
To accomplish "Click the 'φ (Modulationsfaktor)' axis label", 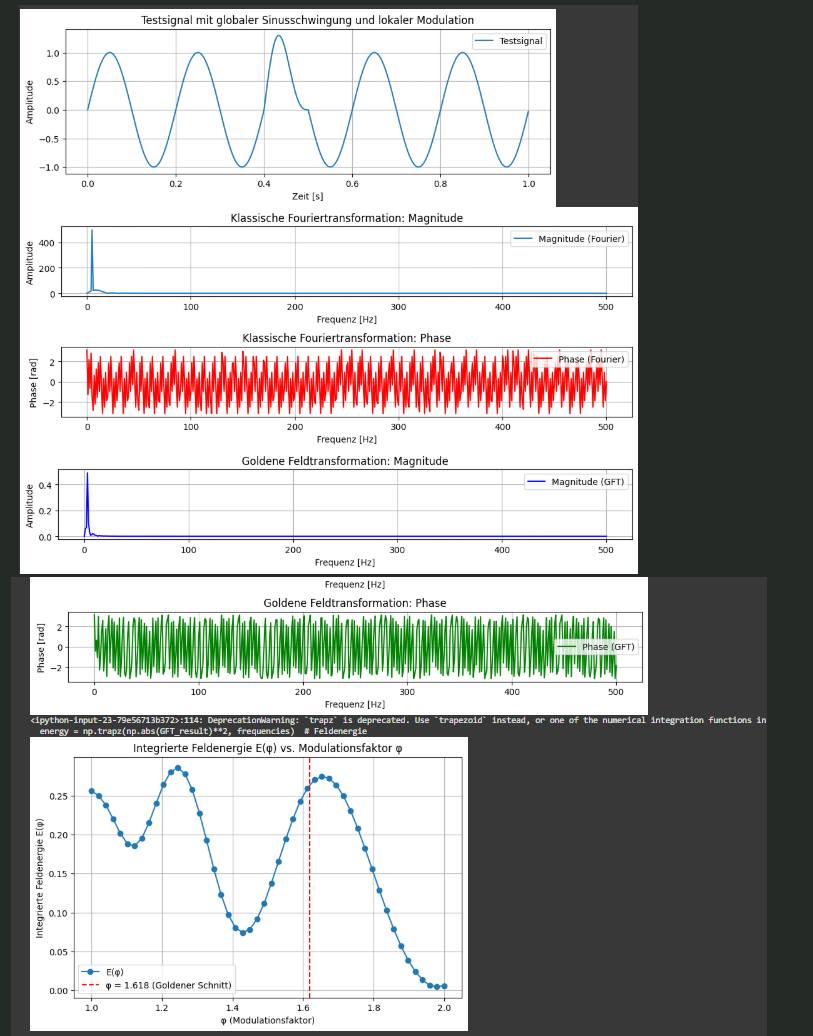I will pos(267,1020).
